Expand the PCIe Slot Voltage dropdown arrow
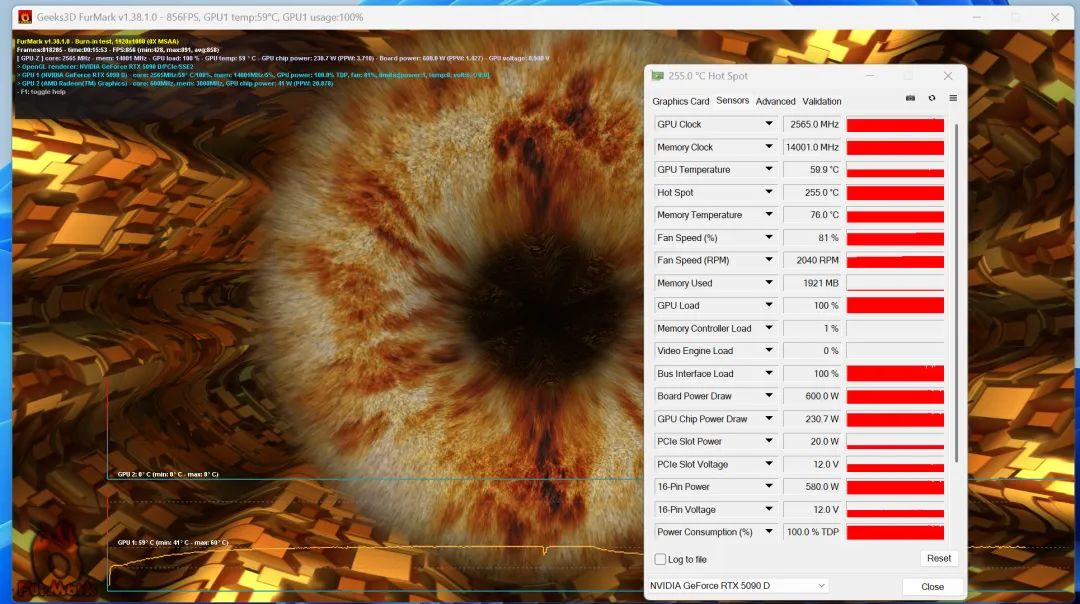Viewport: 1080px width, 604px height. tap(769, 464)
